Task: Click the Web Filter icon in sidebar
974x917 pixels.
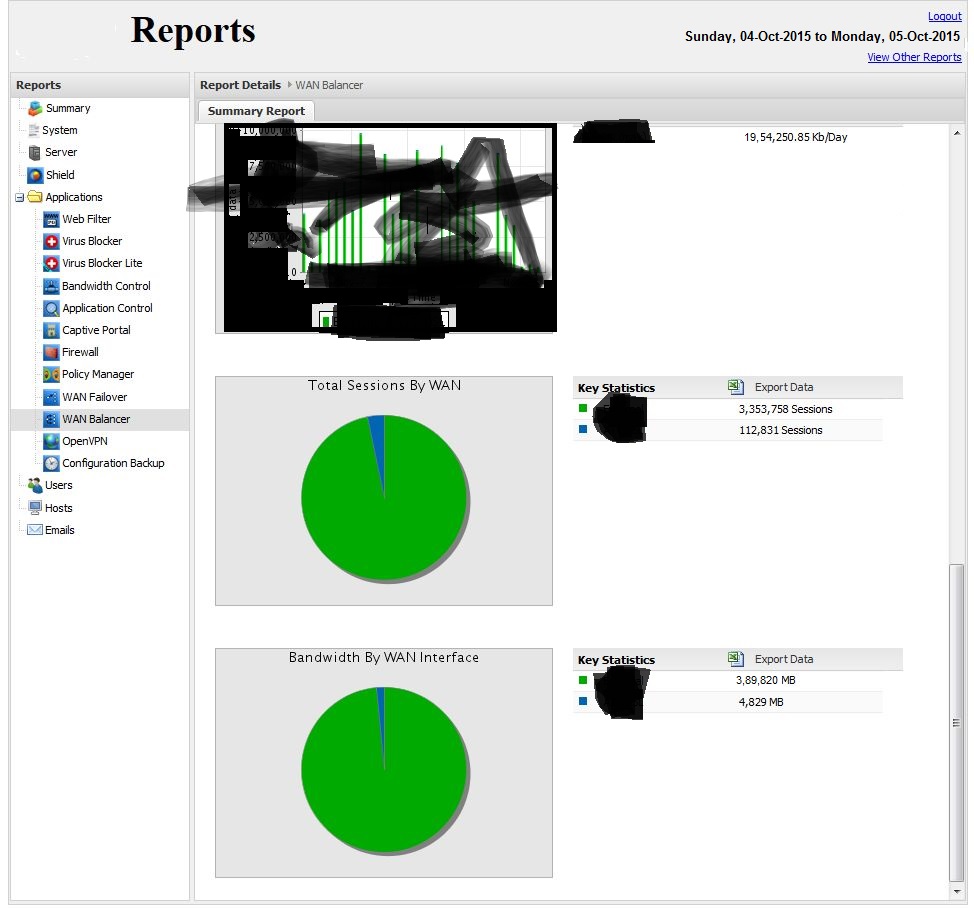Action: tap(52, 219)
